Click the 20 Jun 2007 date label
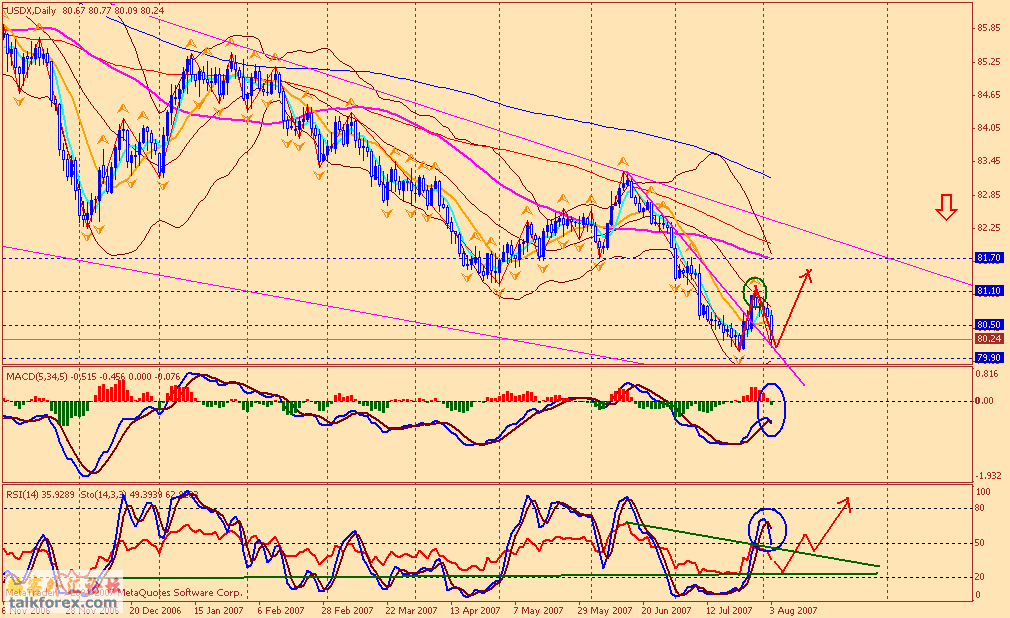Image resolution: width=1010 pixels, height=618 pixels. pyautogui.click(x=667, y=610)
